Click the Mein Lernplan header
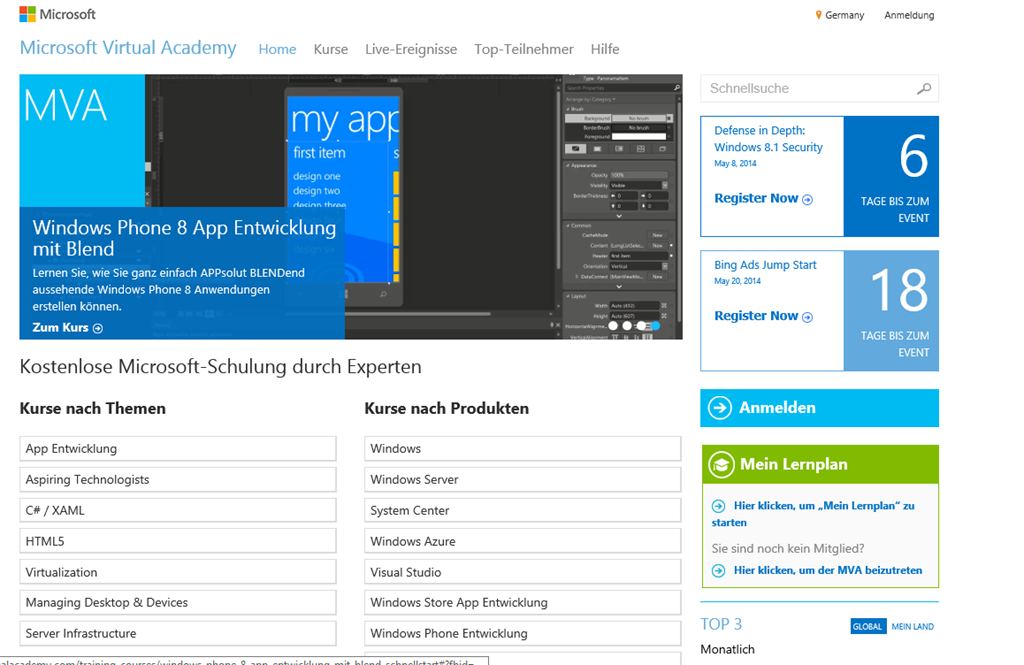 click(820, 465)
